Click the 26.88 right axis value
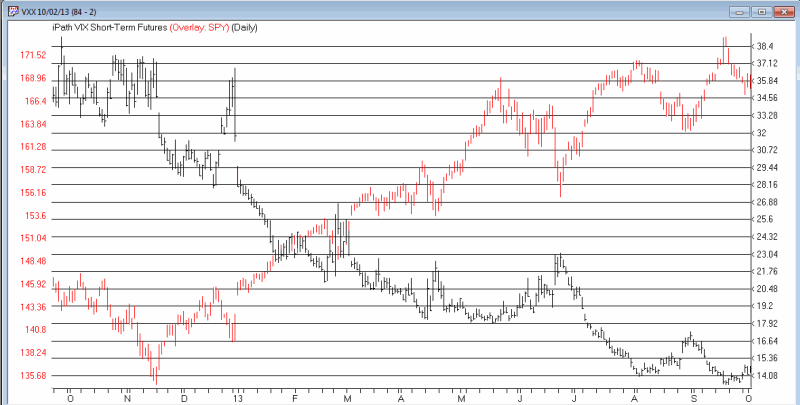 pos(767,202)
